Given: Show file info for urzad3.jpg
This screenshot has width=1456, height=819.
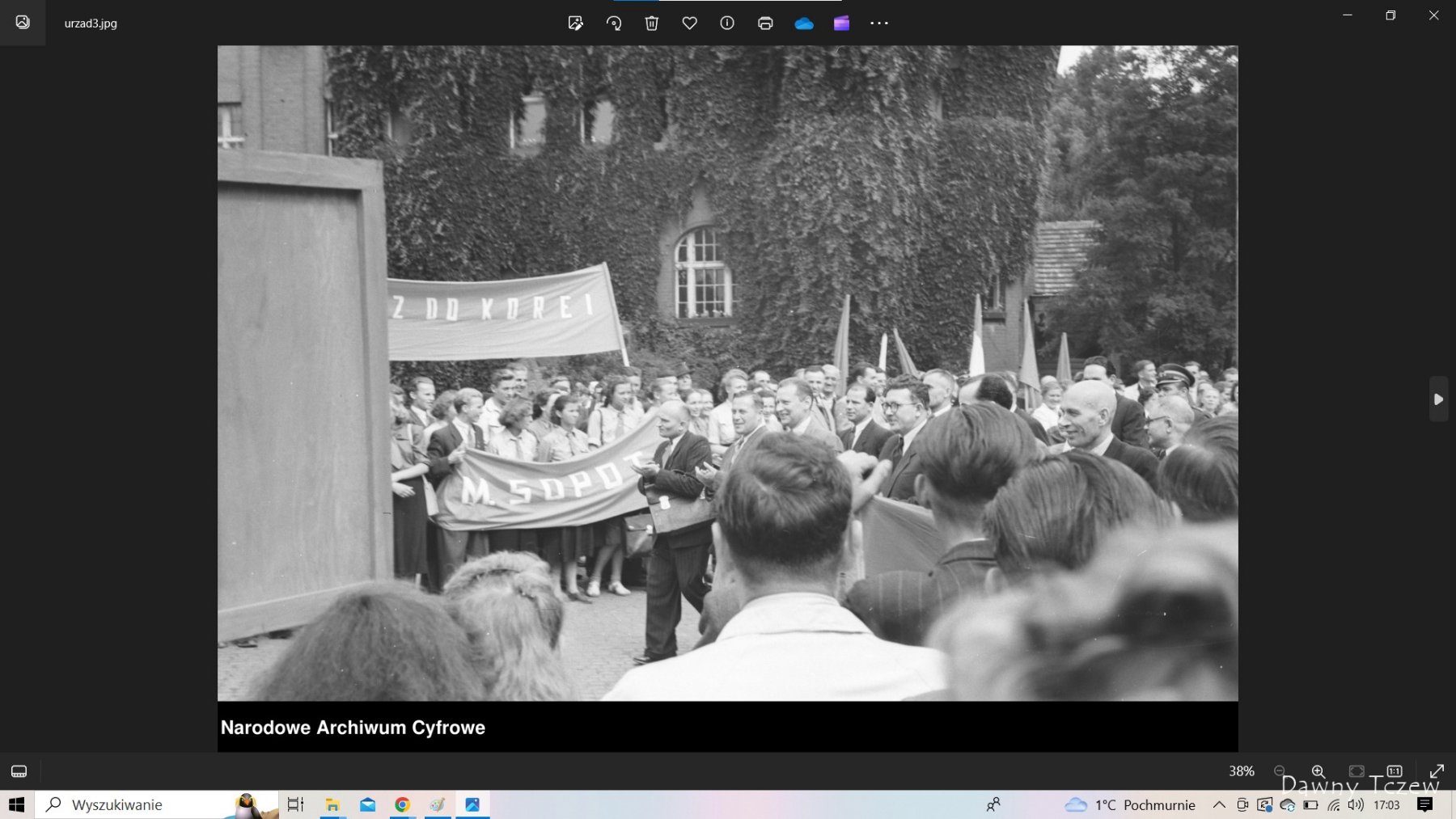Looking at the screenshot, I should pyautogui.click(x=727, y=23).
